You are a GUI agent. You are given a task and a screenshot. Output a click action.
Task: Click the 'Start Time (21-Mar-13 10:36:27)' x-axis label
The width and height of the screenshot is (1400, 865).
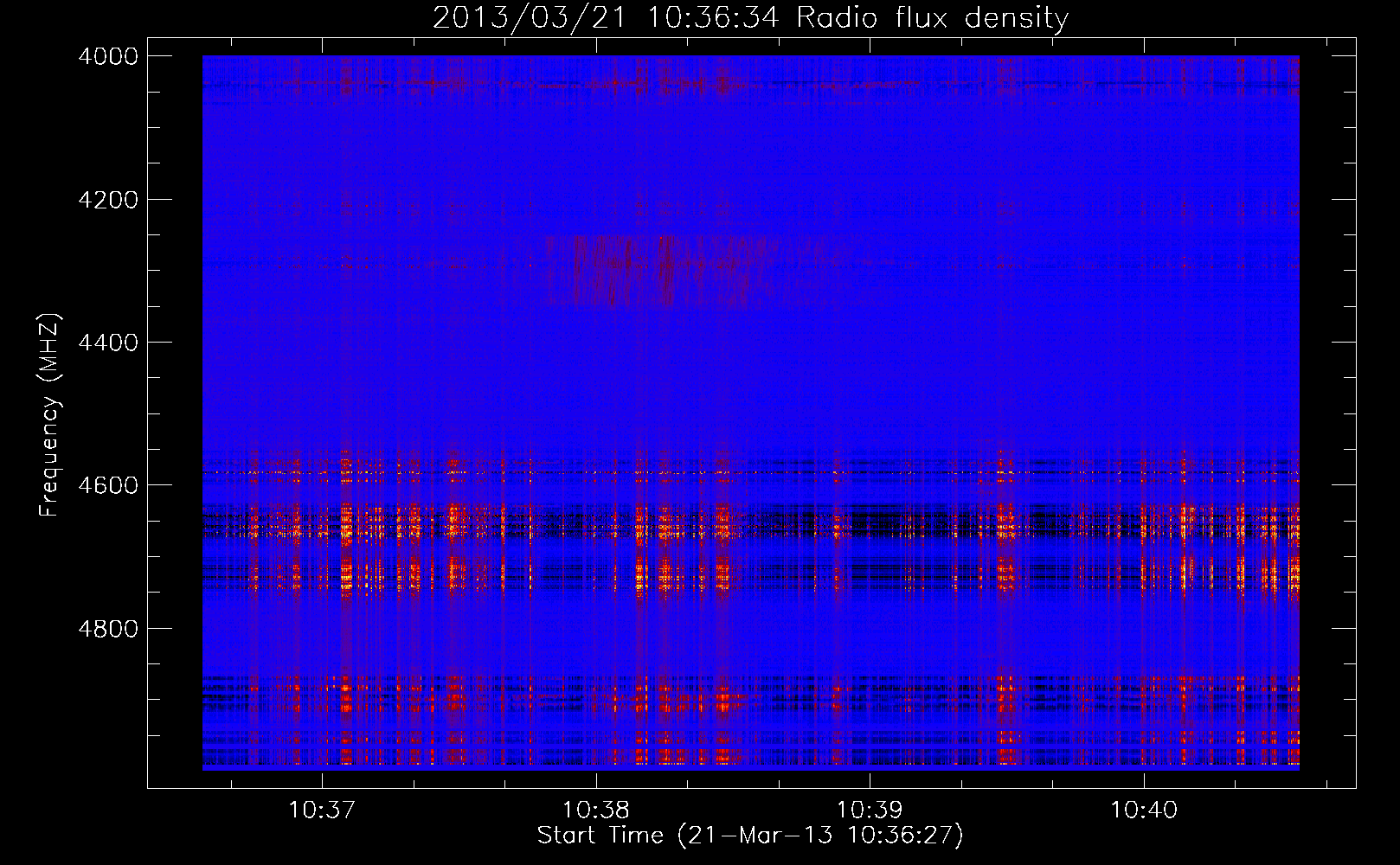click(x=750, y=836)
